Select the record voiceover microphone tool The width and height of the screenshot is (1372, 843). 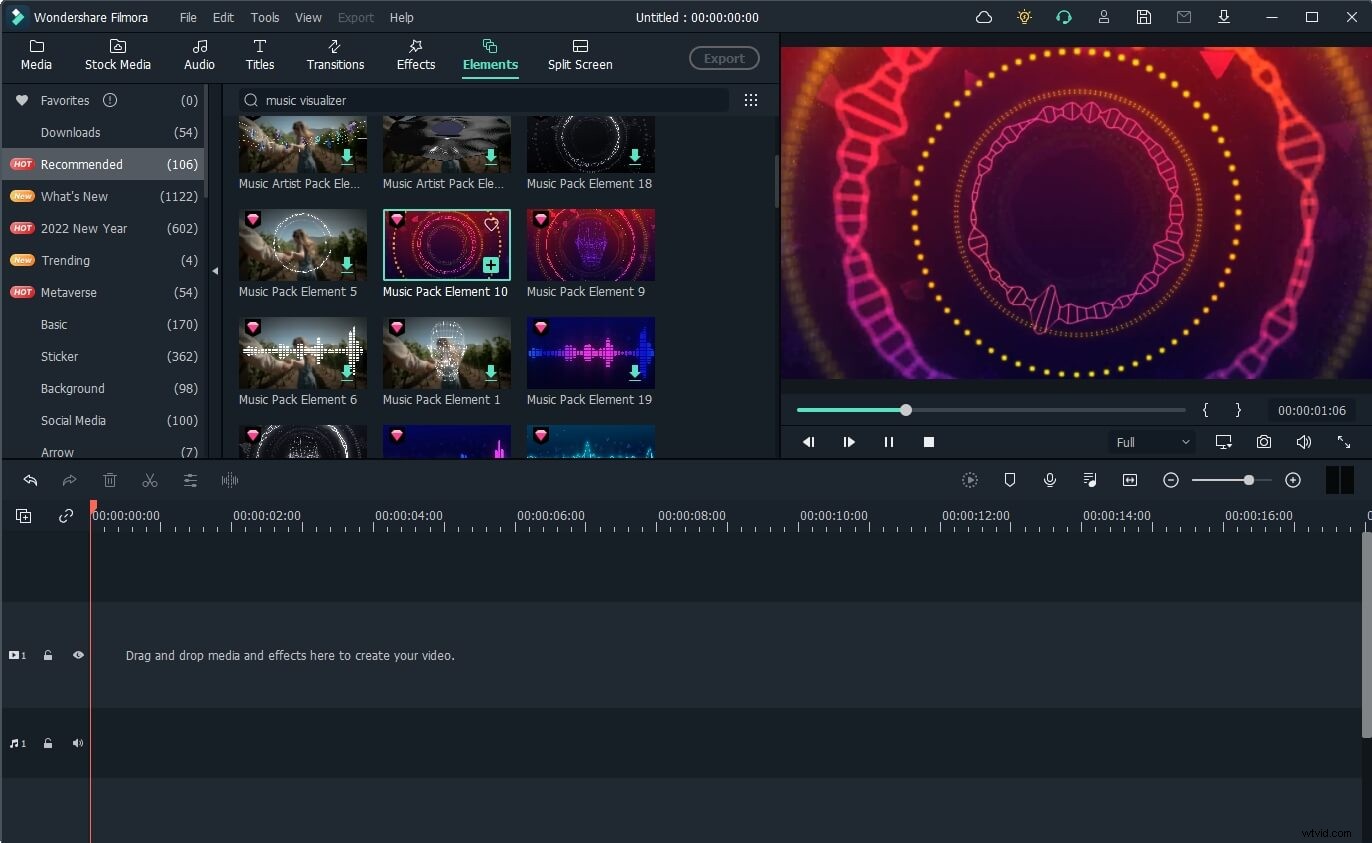[x=1050, y=480]
